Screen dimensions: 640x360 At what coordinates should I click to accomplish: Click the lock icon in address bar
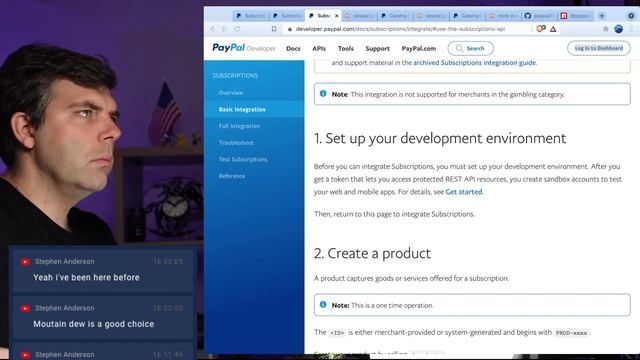290,29
